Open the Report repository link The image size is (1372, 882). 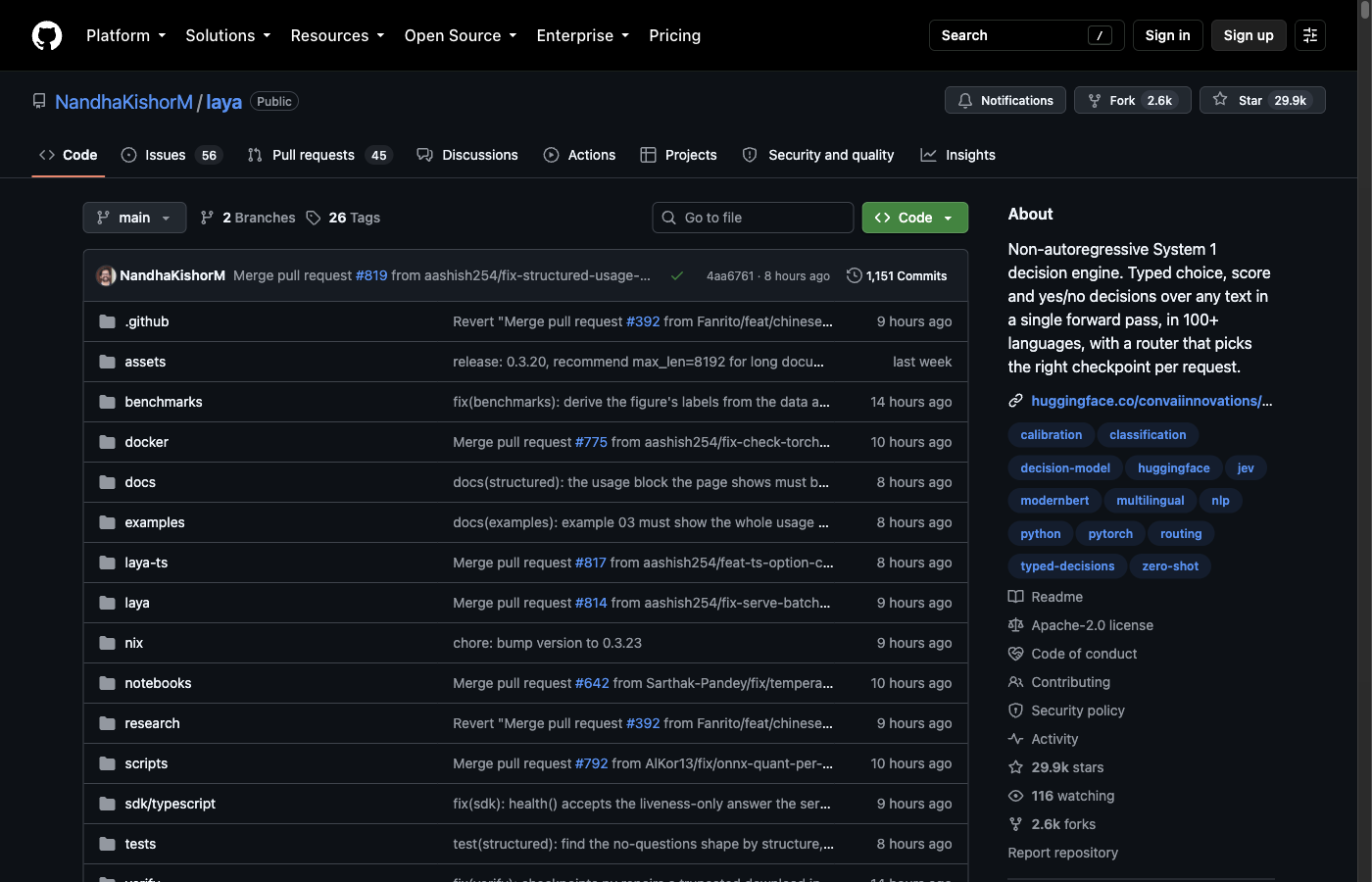[1063, 853]
